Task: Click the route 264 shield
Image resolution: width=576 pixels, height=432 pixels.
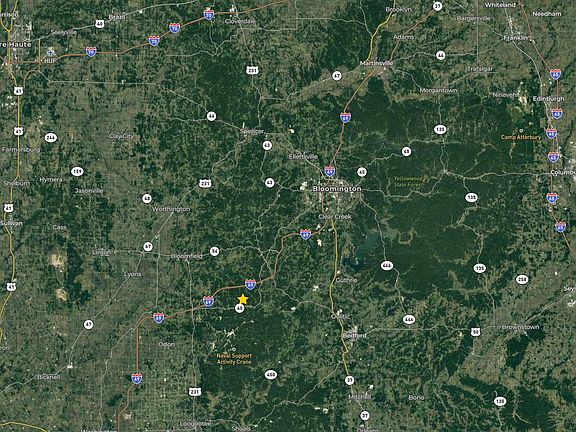Action: pos(51,138)
